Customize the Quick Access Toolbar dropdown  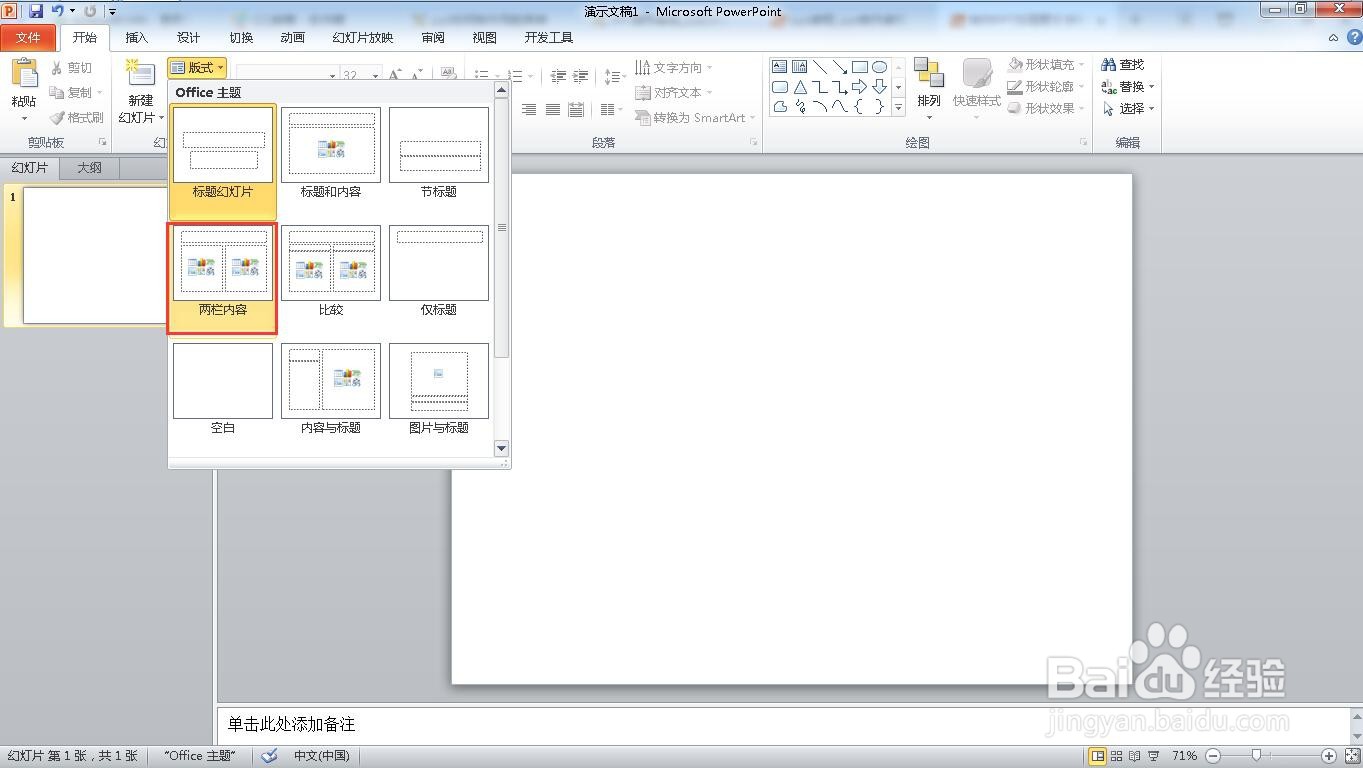(112, 12)
